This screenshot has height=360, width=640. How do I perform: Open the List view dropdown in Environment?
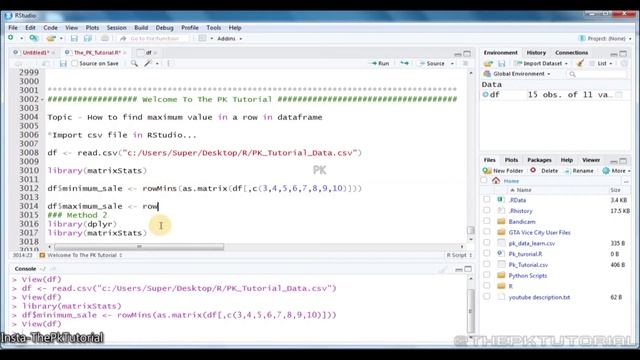[x=601, y=63]
